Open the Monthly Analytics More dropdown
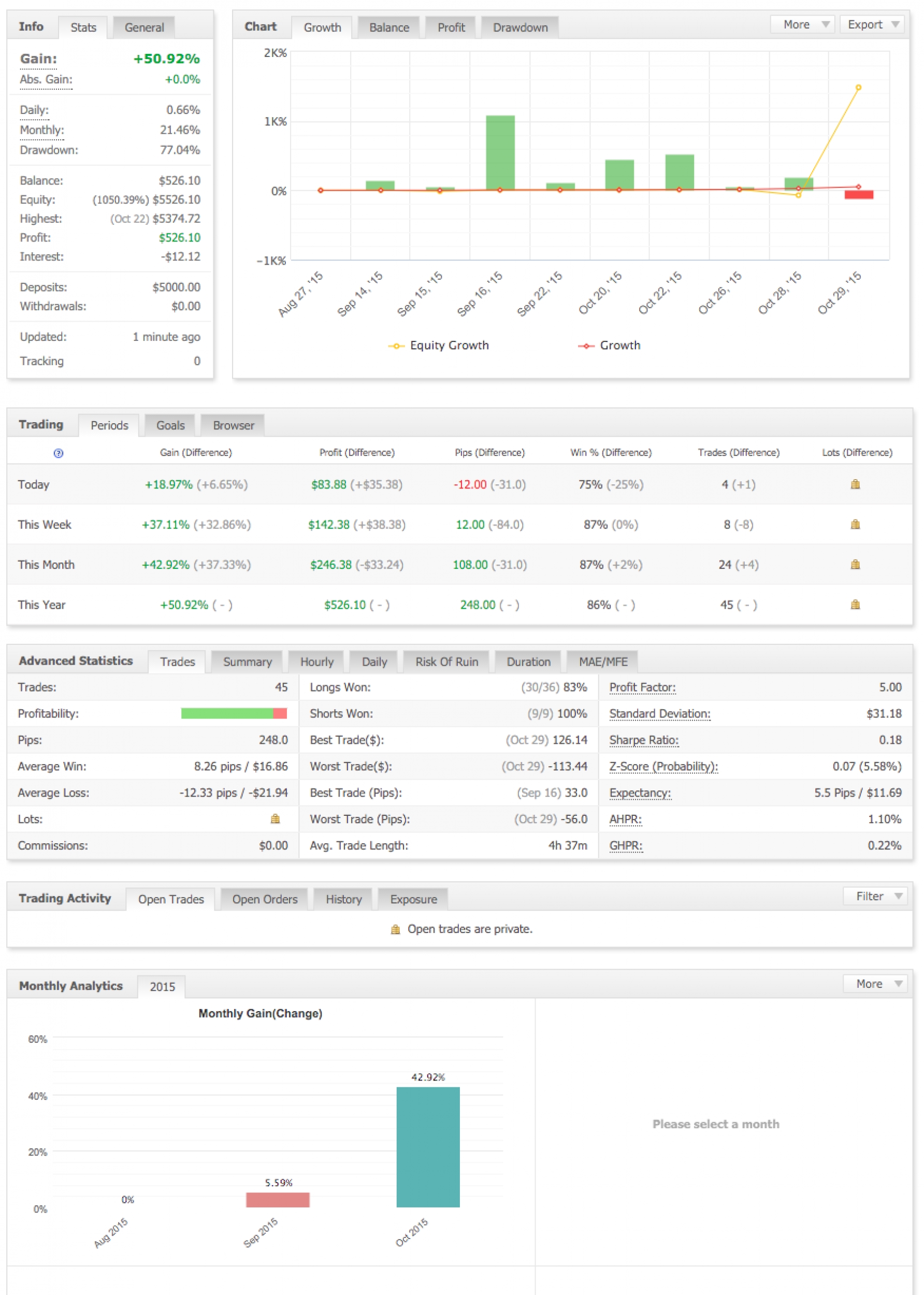 point(877,984)
